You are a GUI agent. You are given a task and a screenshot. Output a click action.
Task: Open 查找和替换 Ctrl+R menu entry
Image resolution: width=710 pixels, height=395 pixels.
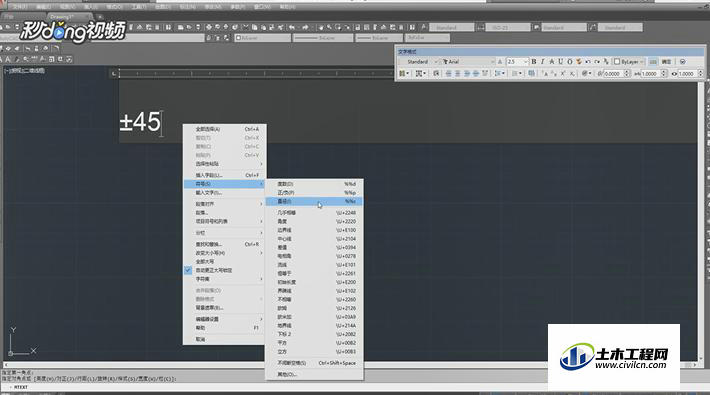tap(225, 244)
